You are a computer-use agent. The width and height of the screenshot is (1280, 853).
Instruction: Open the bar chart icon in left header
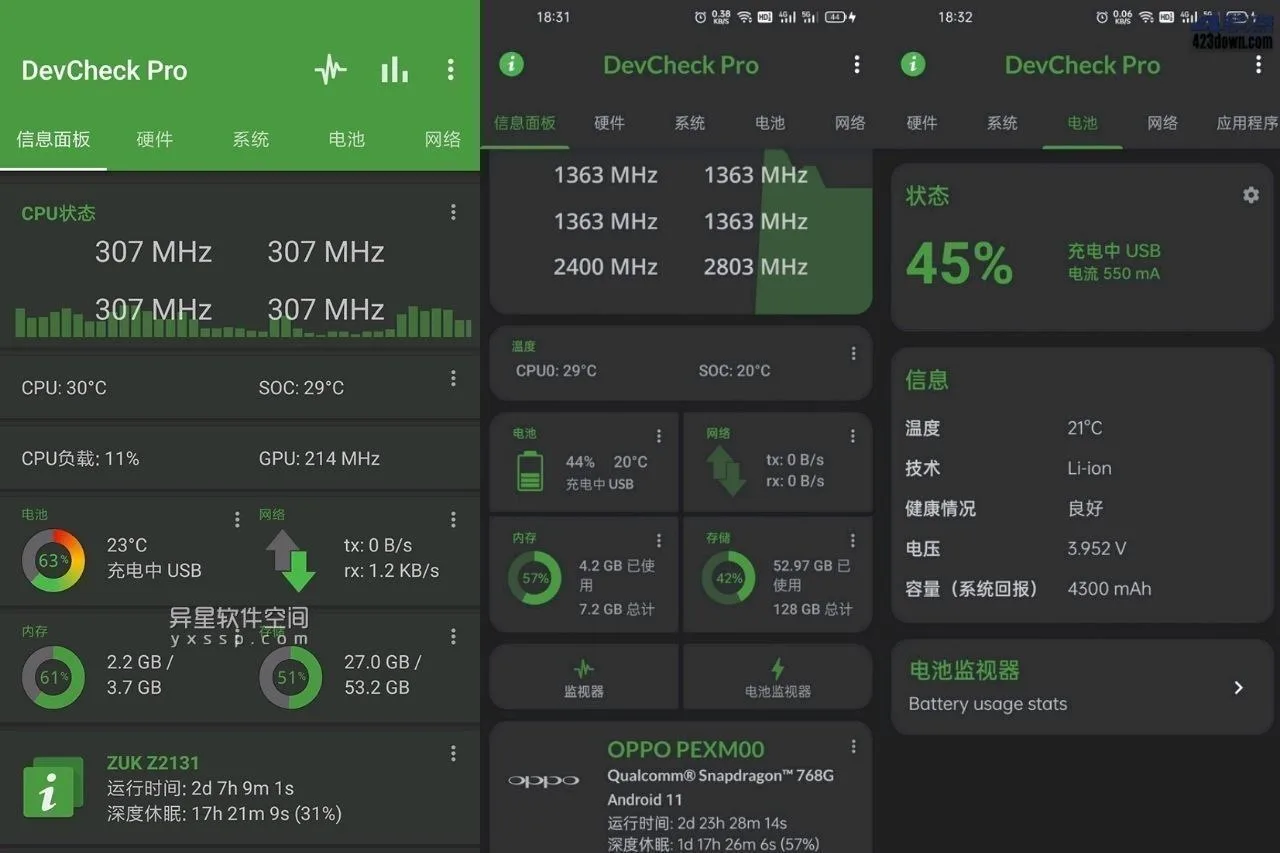click(x=394, y=70)
